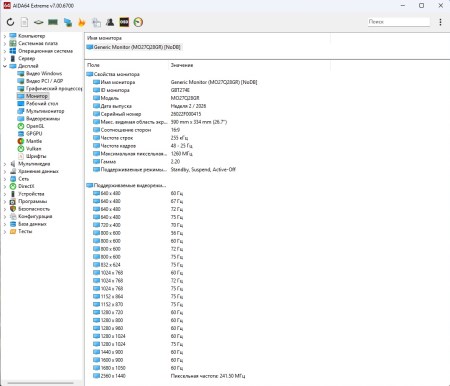The width and height of the screenshot is (450, 386).
Task: Click the Шрифты fonts icon
Action: (21, 156)
